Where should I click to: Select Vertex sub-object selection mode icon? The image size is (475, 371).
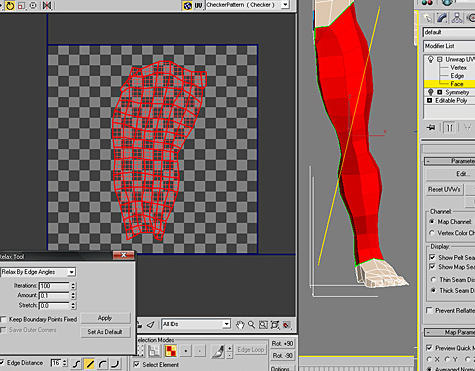click(x=140, y=351)
